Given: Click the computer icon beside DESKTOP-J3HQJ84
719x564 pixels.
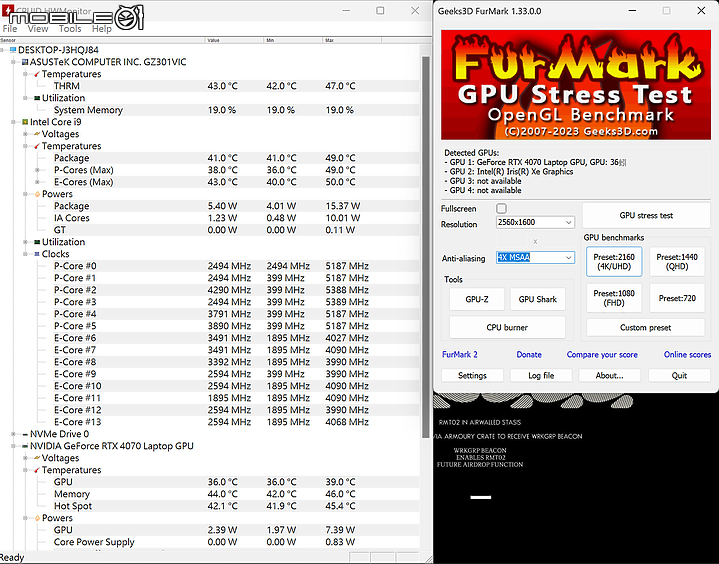Looking at the screenshot, I should click(x=13, y=50).
